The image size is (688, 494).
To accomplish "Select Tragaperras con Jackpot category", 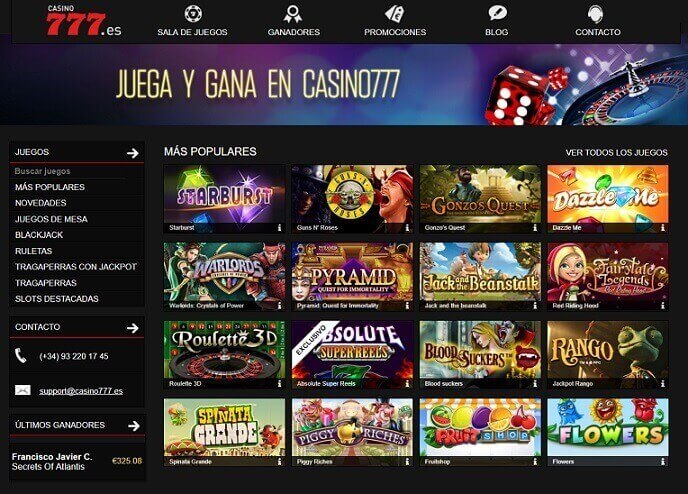I will click(x=76, y=267).
